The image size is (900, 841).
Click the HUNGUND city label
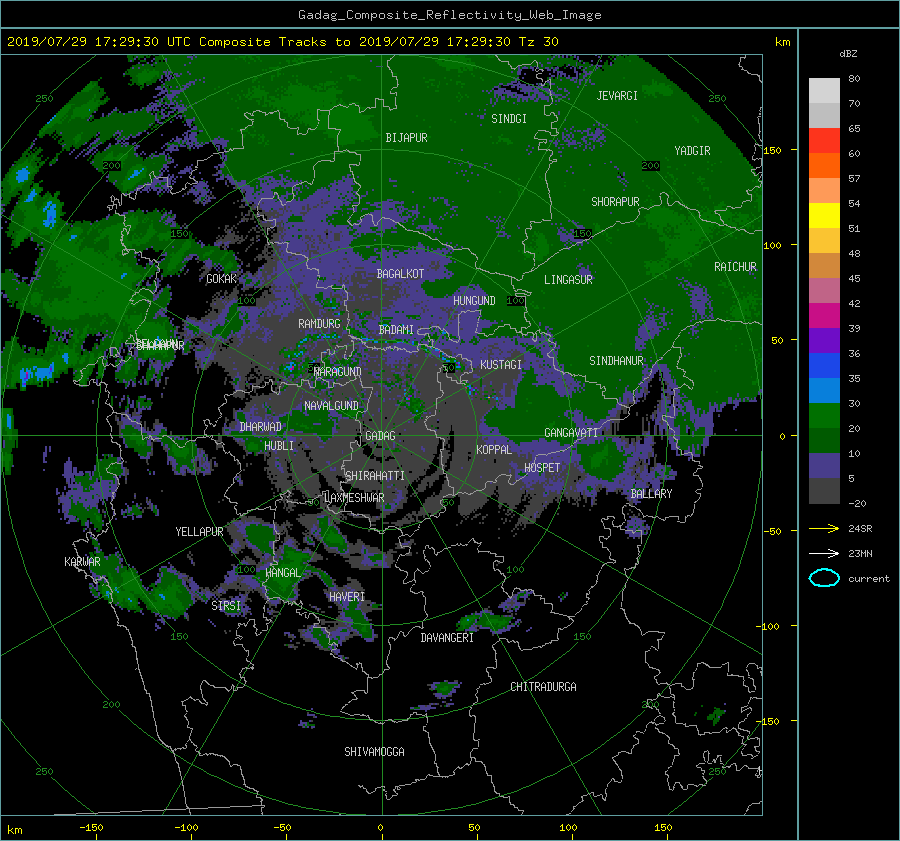click(474, 301)
